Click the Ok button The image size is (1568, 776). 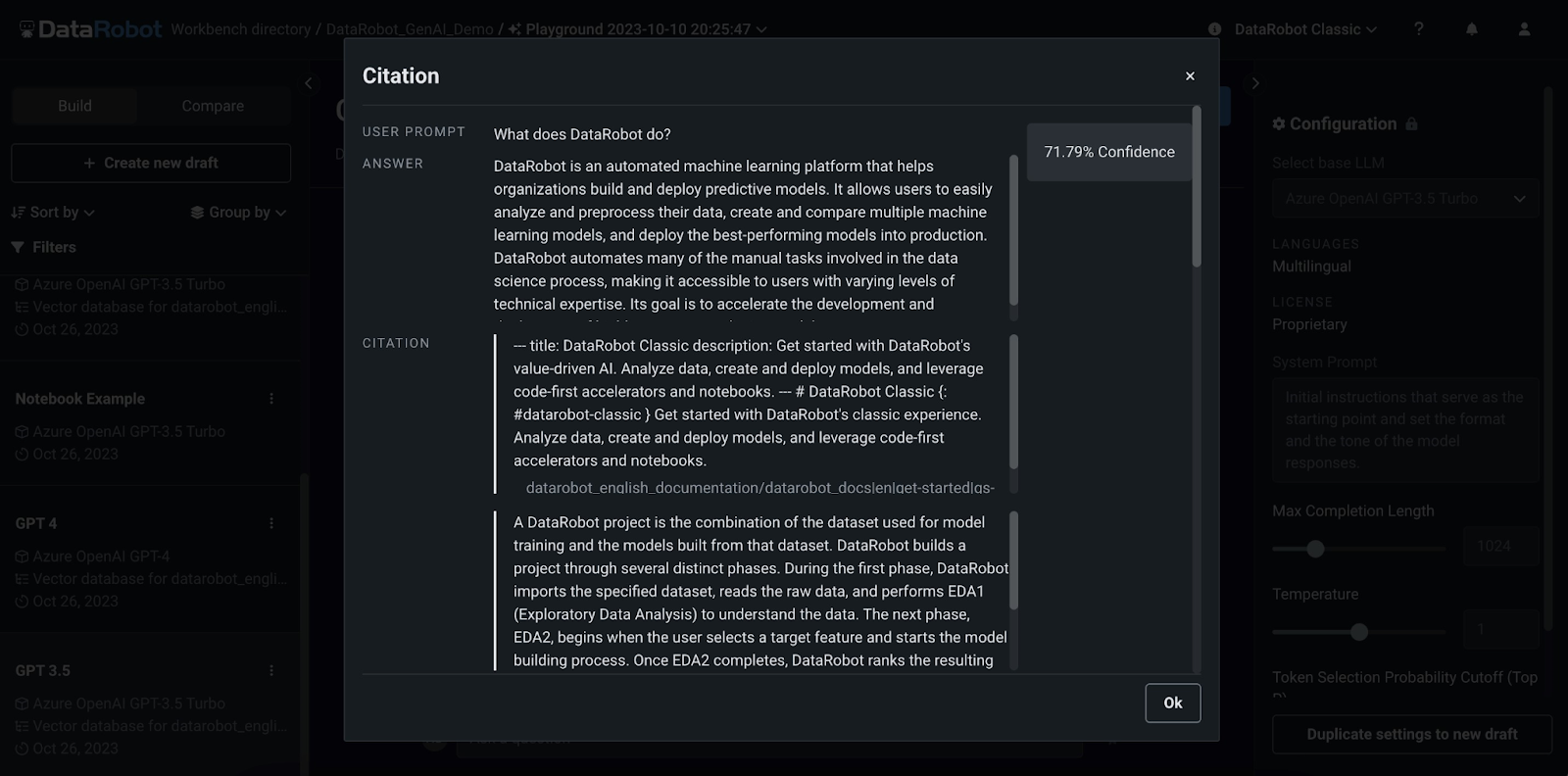pyautogui.click(x=1172, y=703)
